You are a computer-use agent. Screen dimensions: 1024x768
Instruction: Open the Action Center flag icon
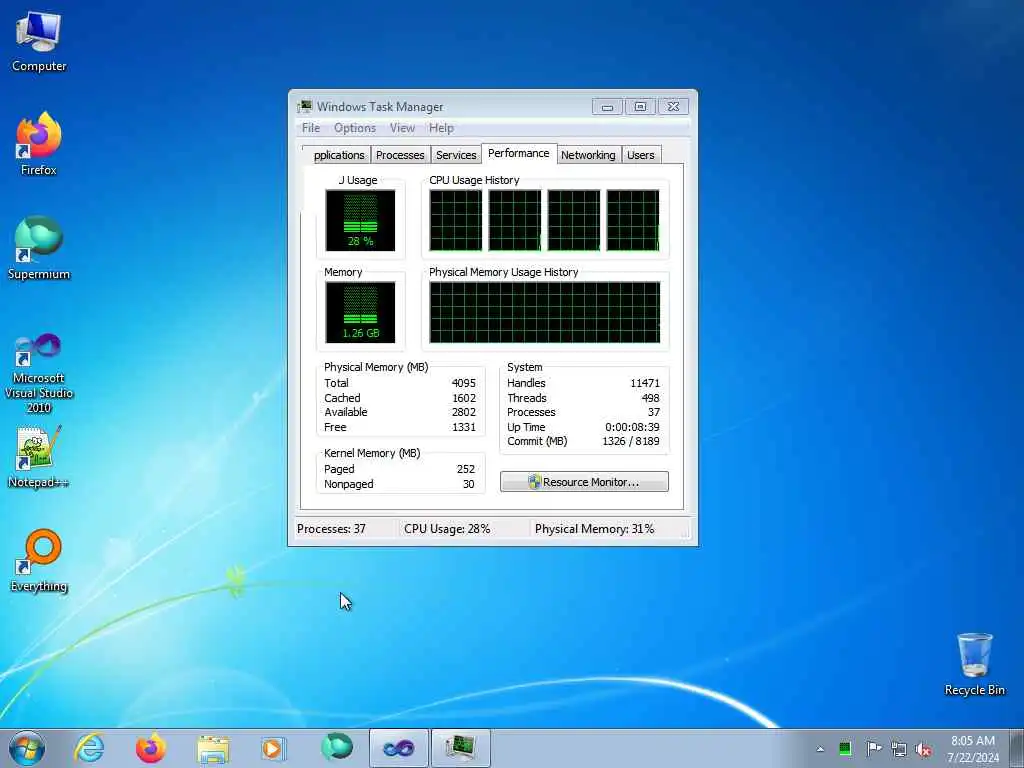(873, 749)
